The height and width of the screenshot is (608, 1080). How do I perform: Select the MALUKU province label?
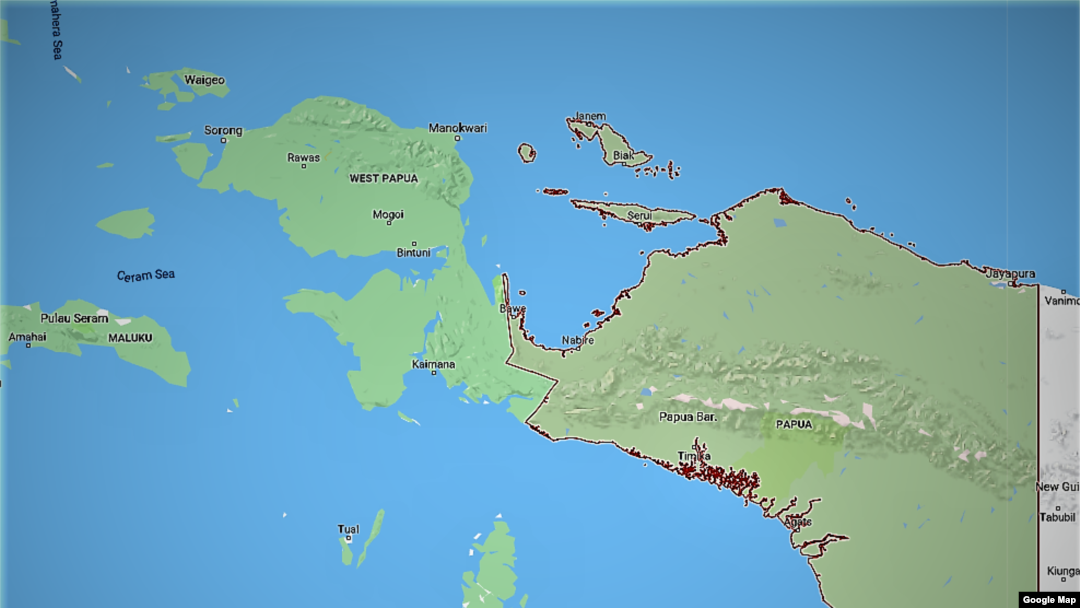130,338
